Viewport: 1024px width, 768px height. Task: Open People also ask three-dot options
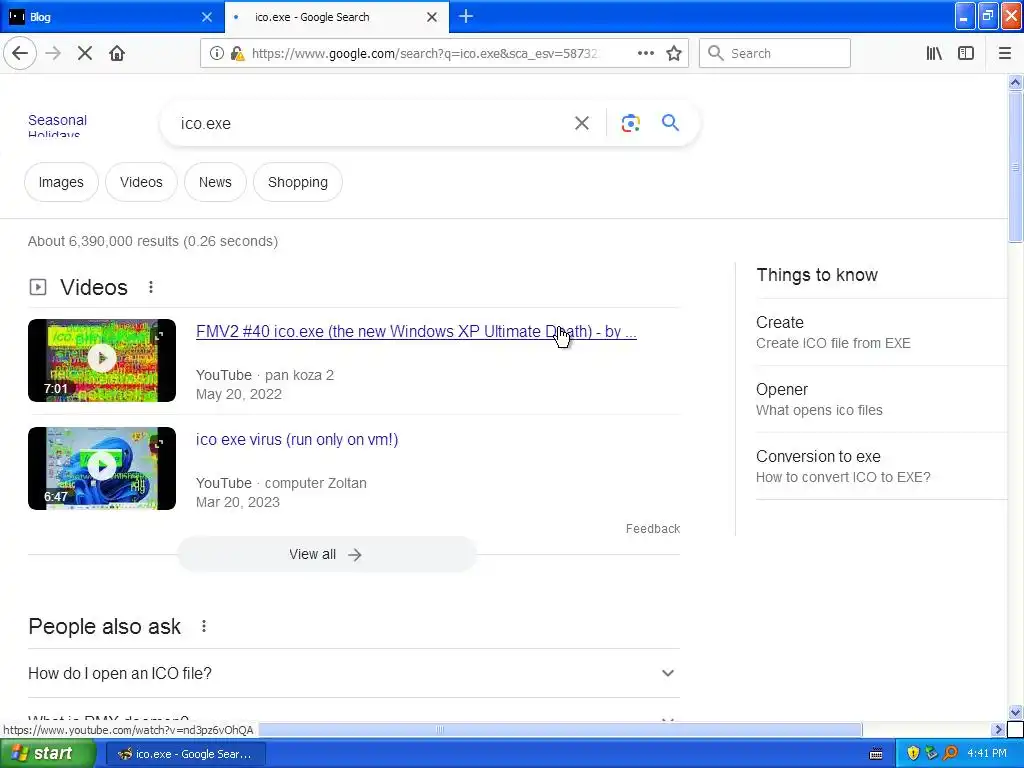pyautogui.click(x=204, y=626)
